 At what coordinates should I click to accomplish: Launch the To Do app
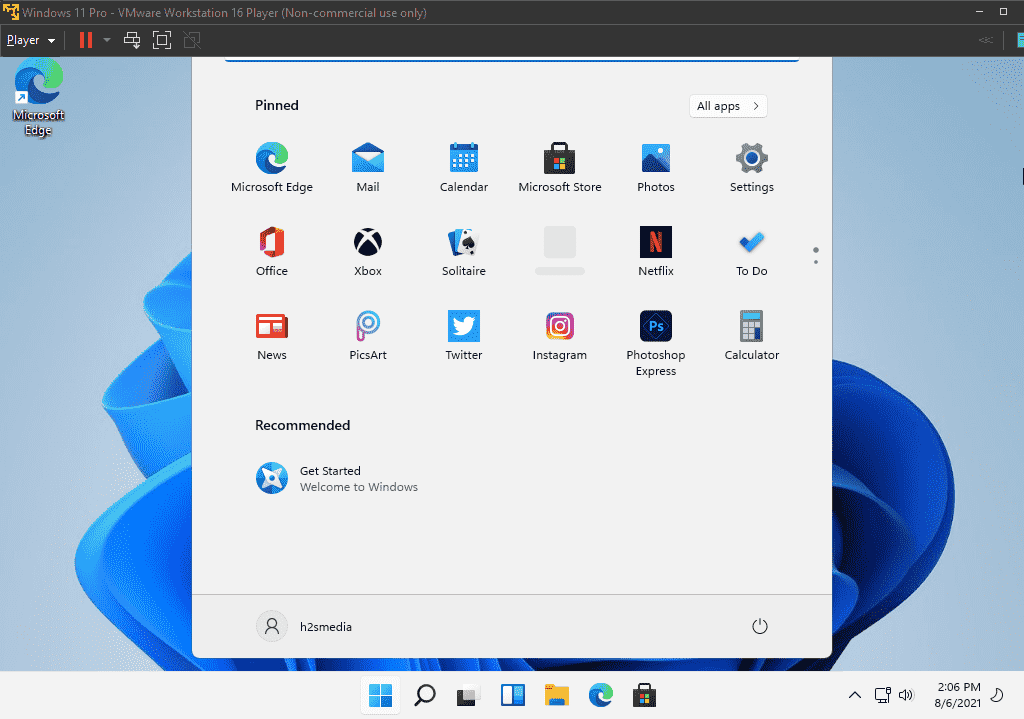752,251
